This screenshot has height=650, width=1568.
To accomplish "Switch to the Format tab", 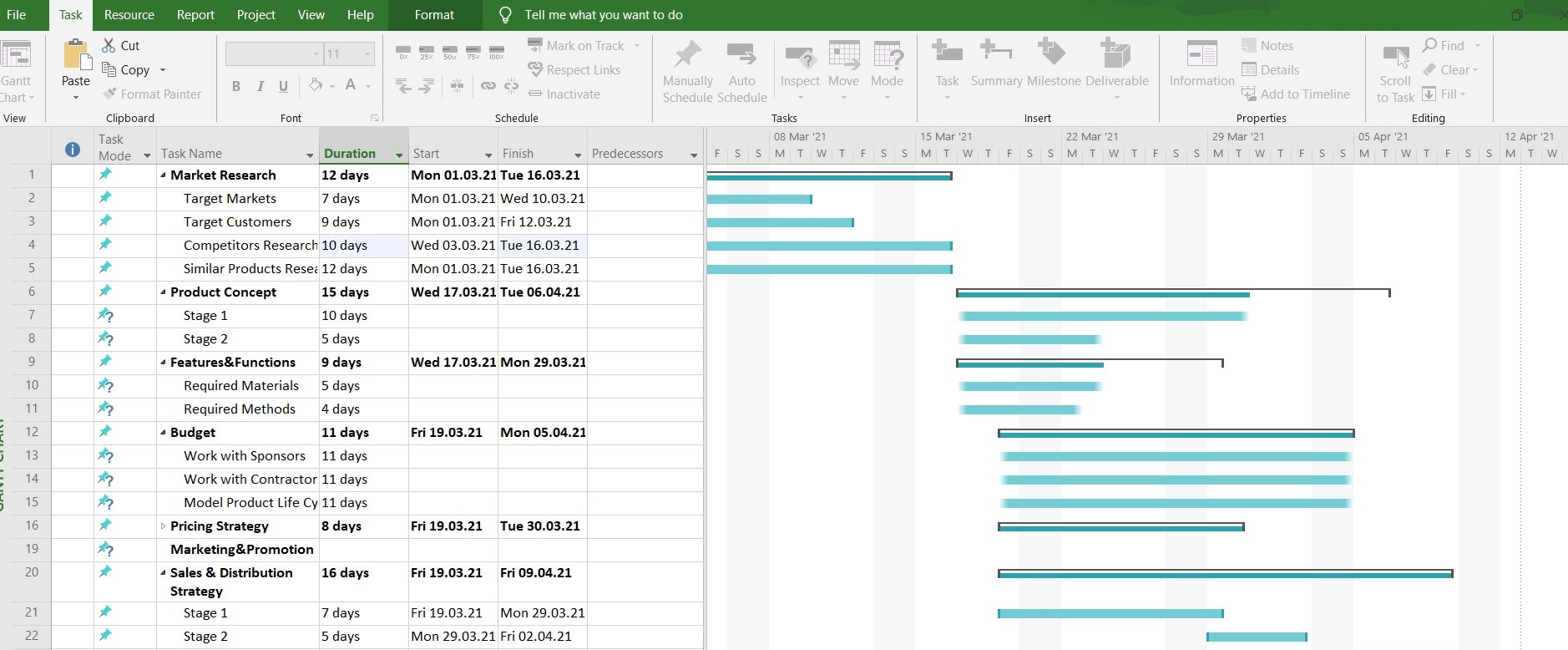I will [434, 15].
